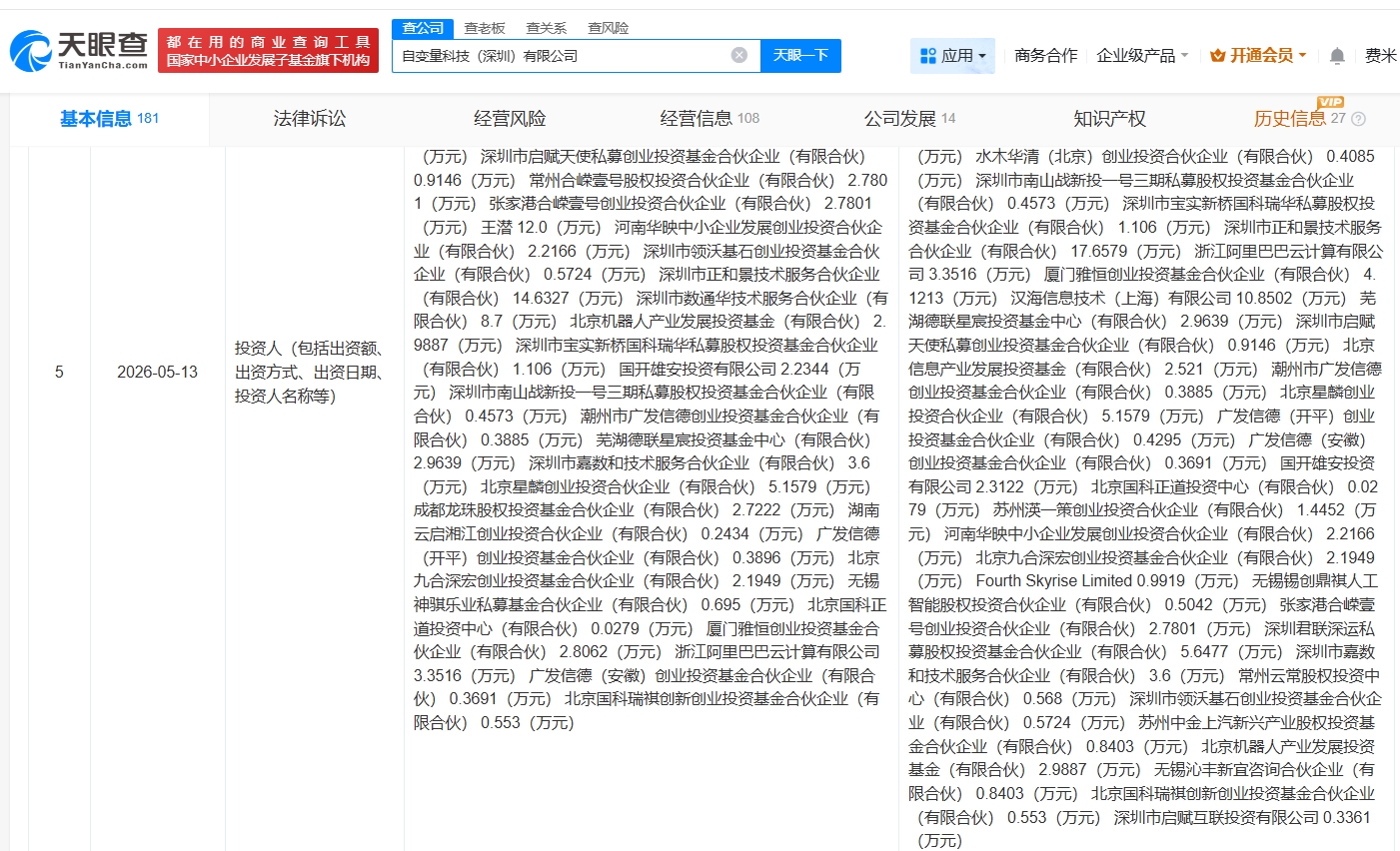Click the government fund promotional banner

coord(268,51)
